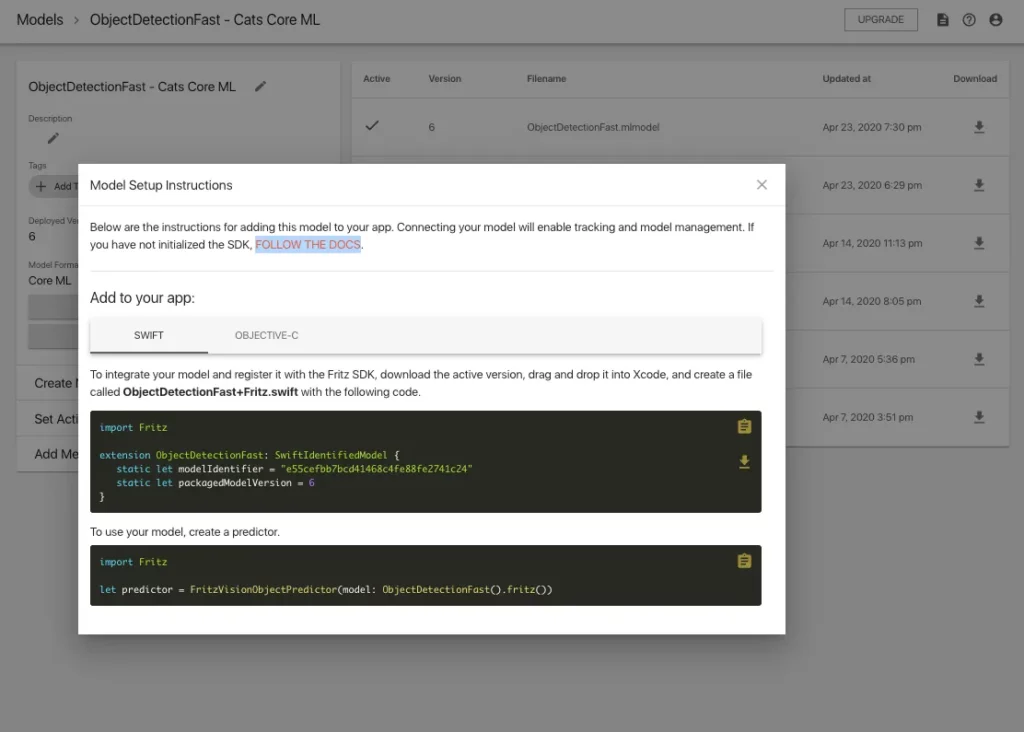Edit the model name with pencil icon
1024x732 pixels.
pos(261,86)
